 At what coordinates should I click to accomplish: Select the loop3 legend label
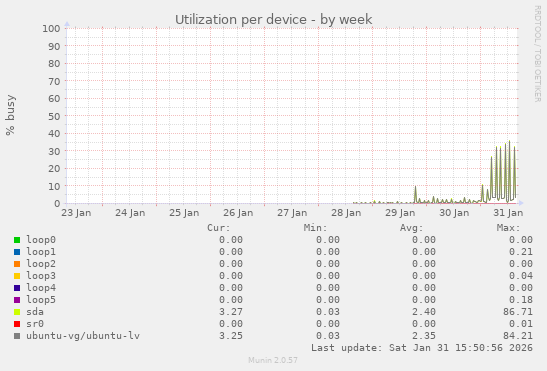[41, 276]
